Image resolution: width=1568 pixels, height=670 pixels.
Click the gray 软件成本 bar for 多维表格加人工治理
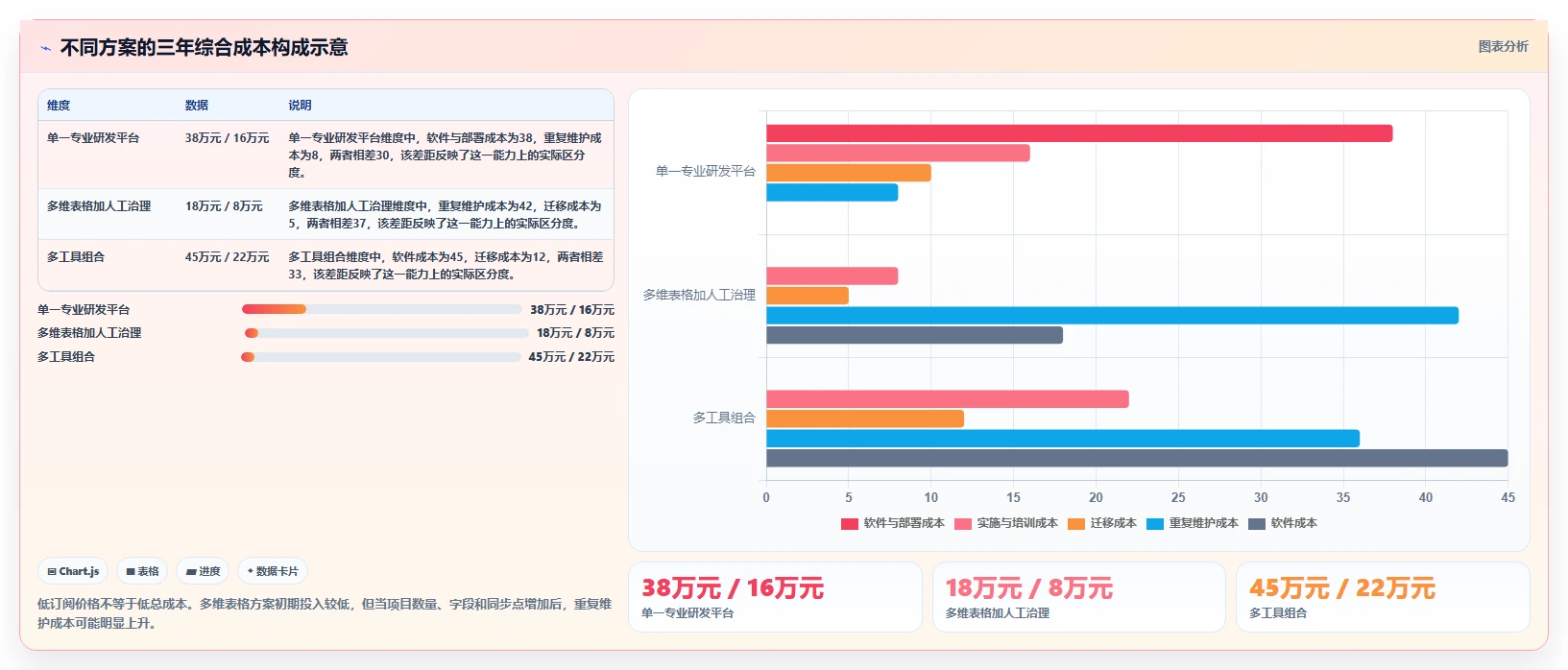coord(914,335)
